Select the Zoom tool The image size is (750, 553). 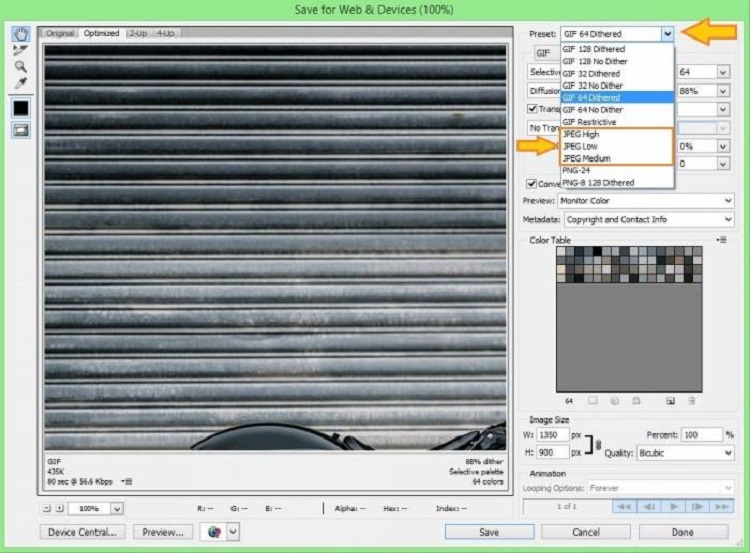20,66
